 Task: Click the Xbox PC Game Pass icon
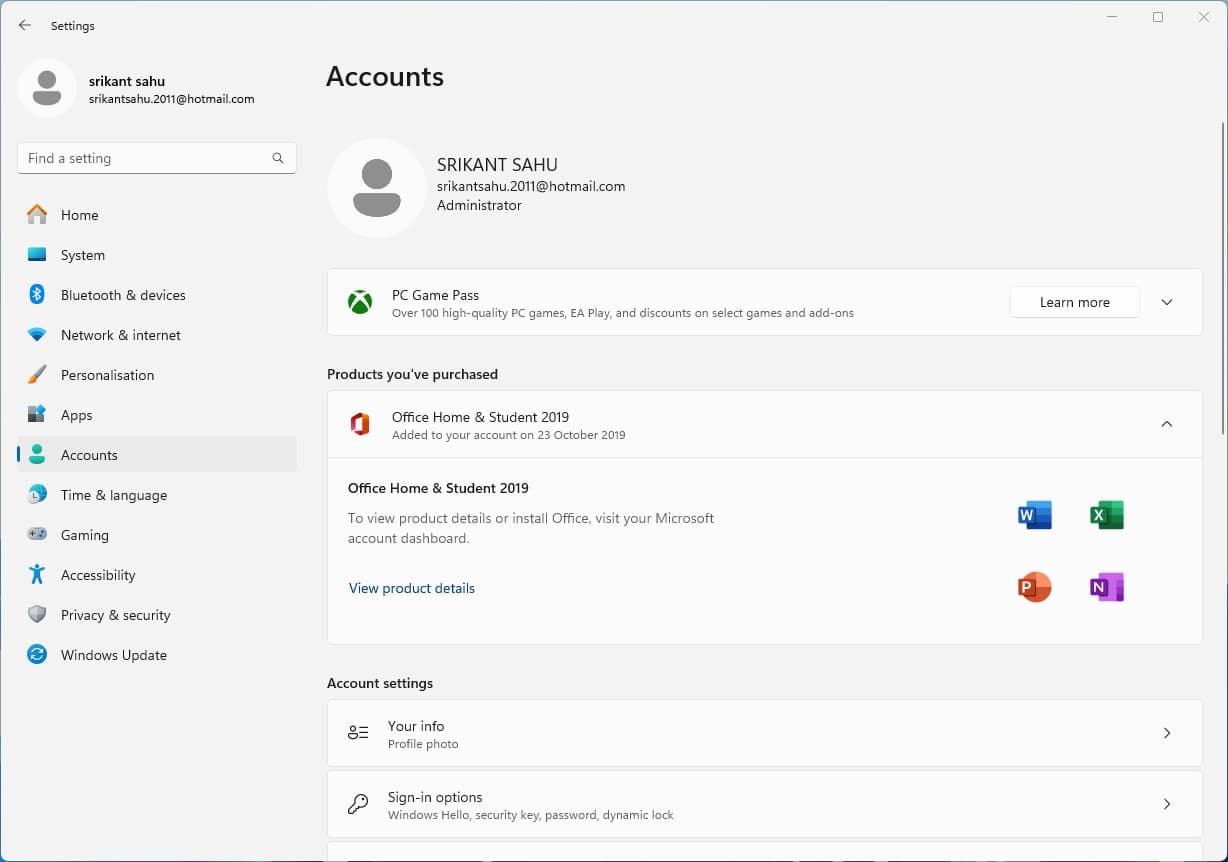coord(360,302)
